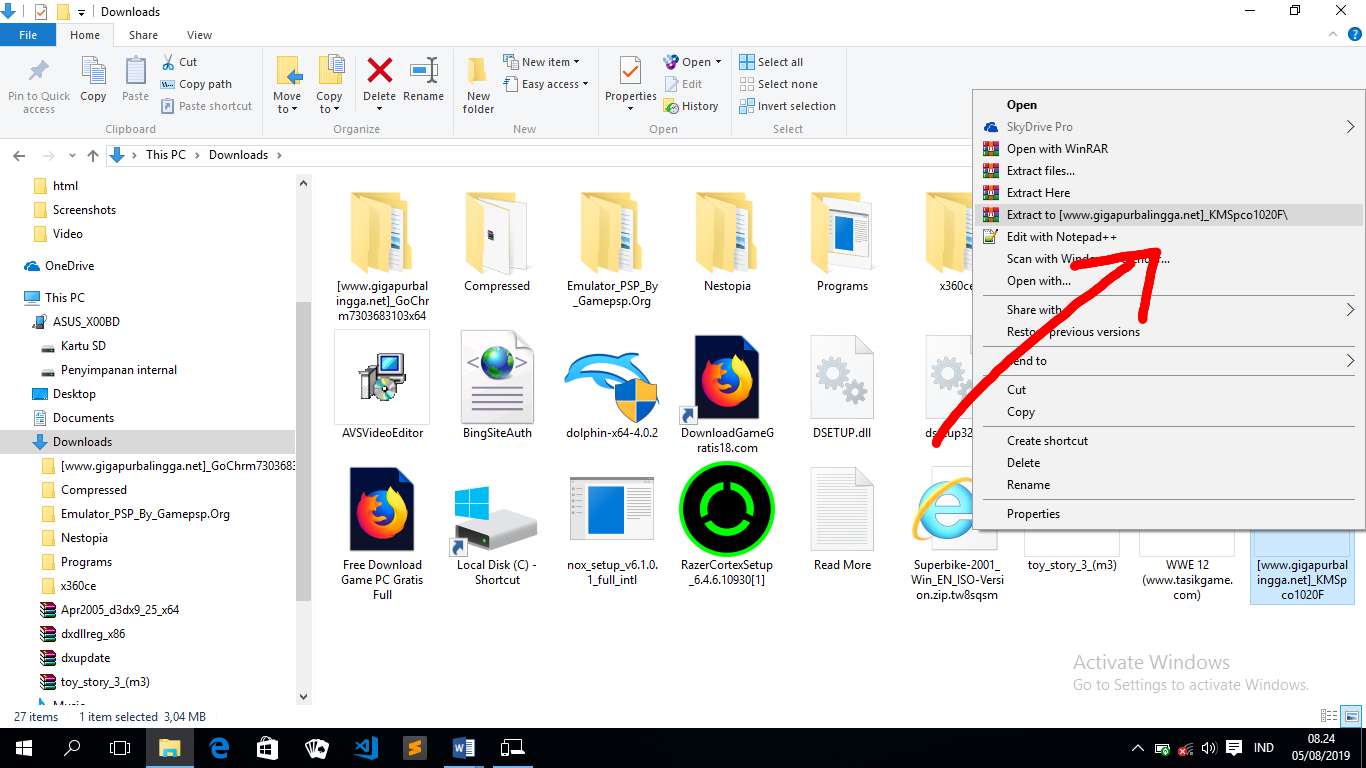This screenshot has width=1366, height=768.
Task: Switch to the Share ribbon tab
Action: coord(143,35)
